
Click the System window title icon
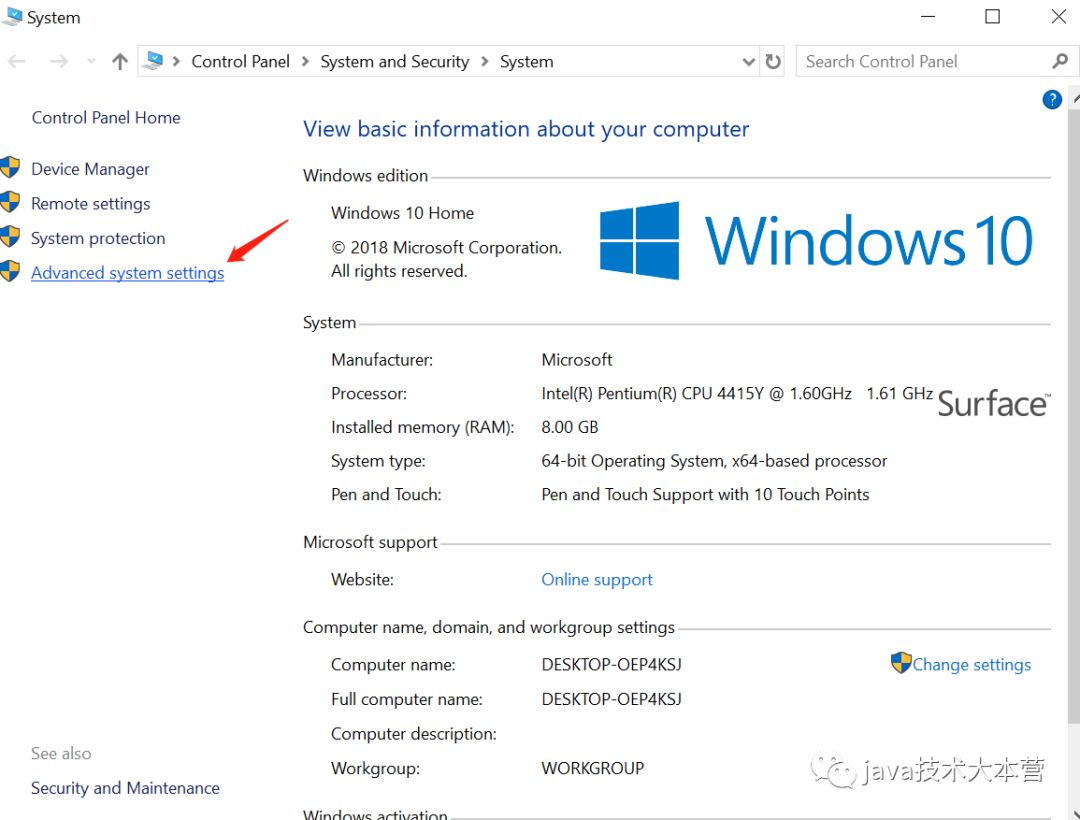coord(12,17)
